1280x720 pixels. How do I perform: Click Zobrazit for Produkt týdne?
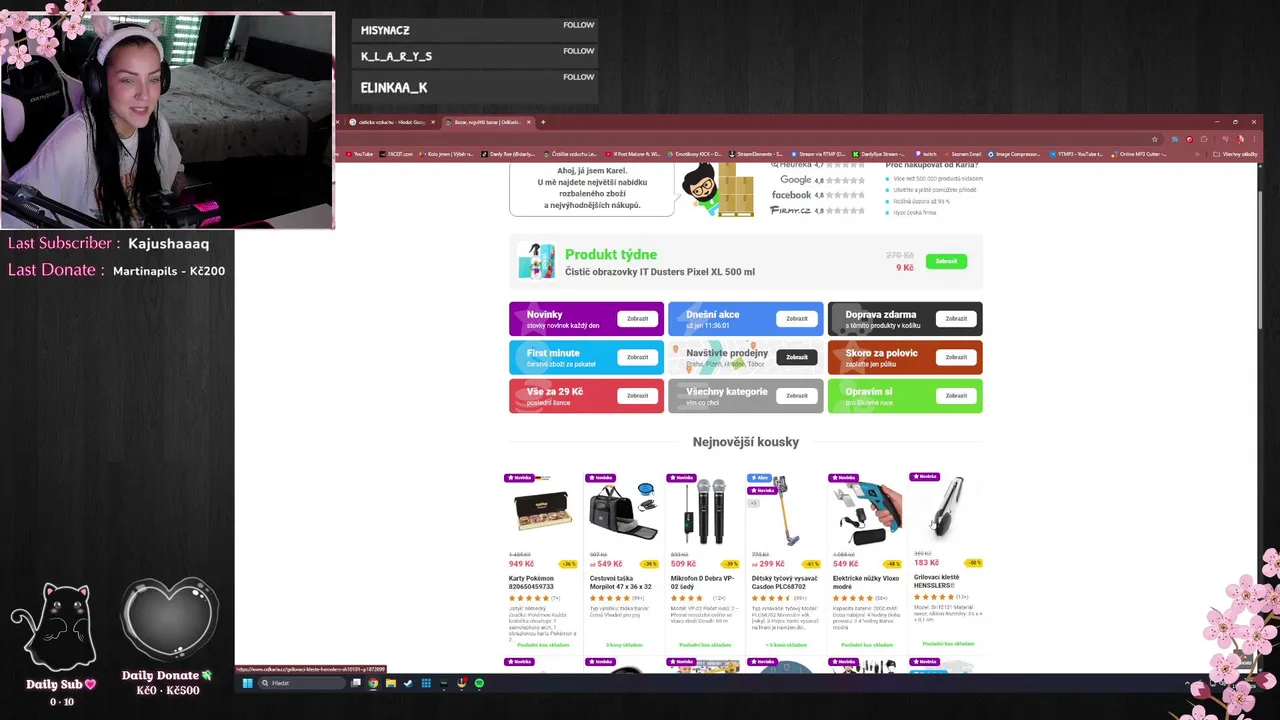coord(946,261)
